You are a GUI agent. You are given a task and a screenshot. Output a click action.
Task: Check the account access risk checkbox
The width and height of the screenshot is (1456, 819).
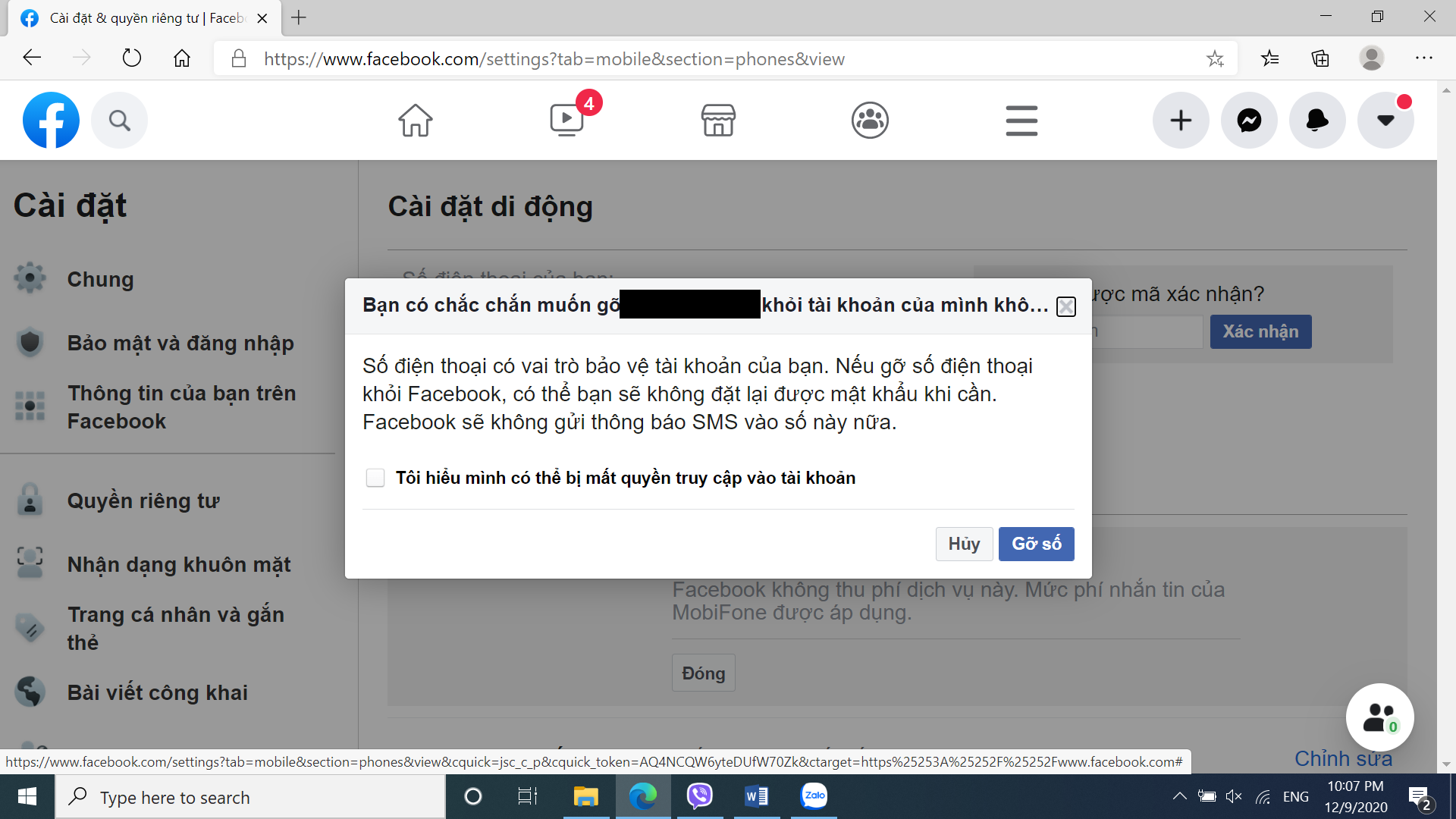point(375,478)
